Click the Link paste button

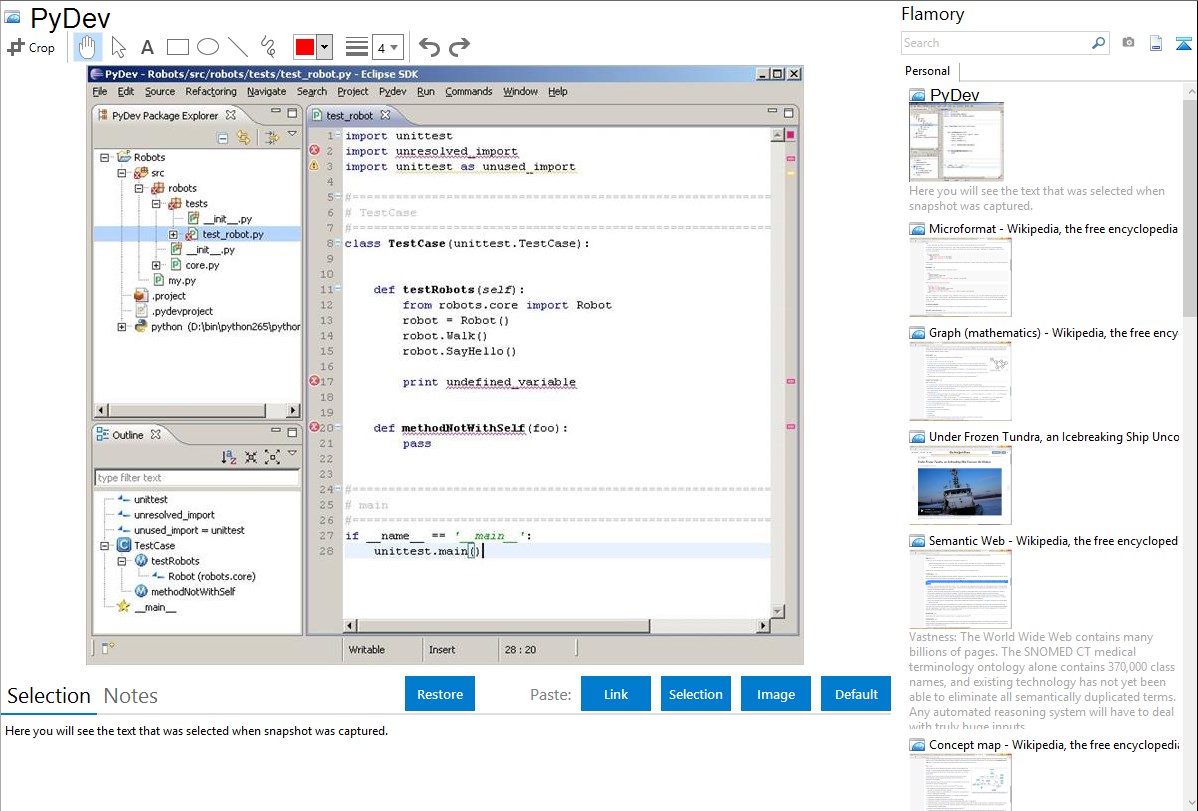(616, 694)
